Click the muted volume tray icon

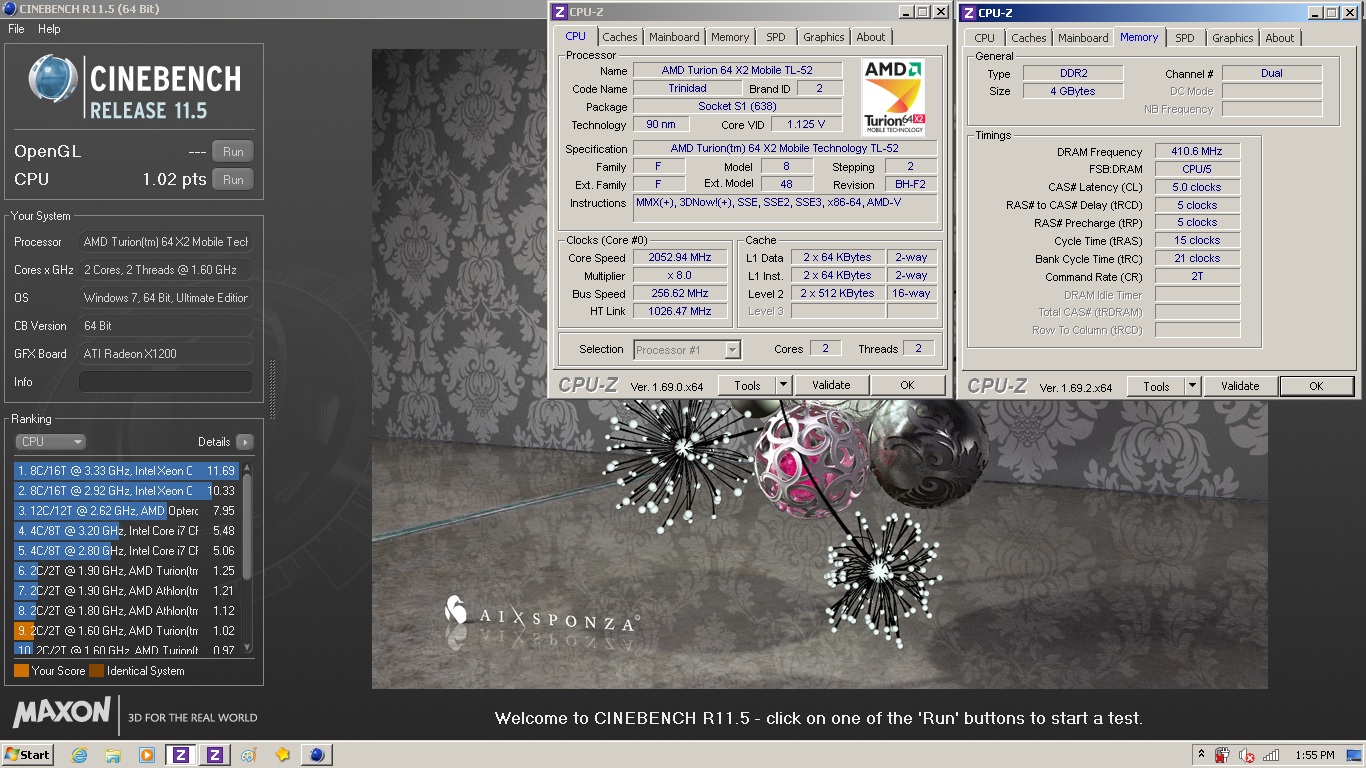tap(1246, 755)
